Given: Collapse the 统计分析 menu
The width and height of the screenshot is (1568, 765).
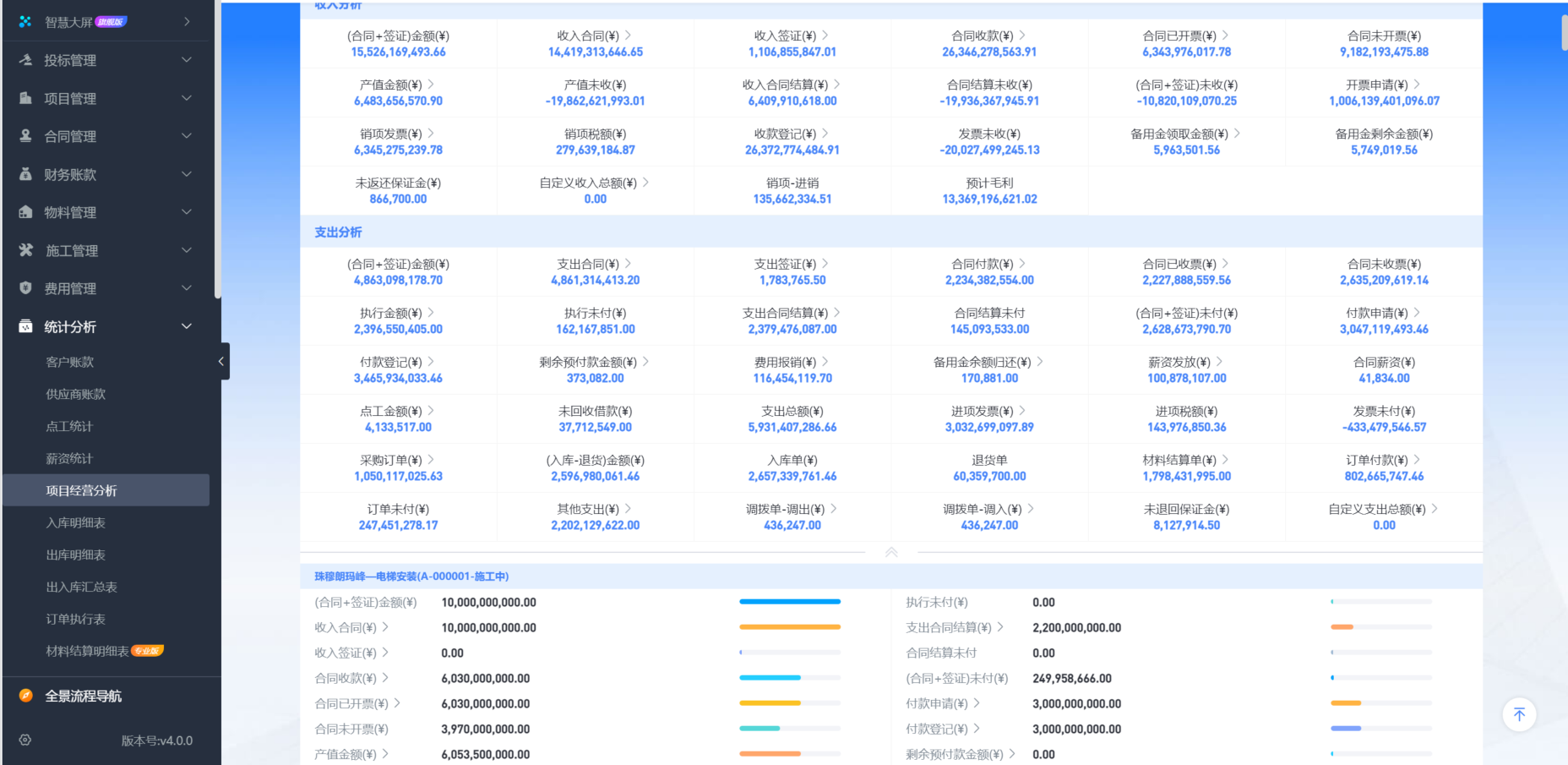Looking at the screenshot, I should click(x=187, y=326).
